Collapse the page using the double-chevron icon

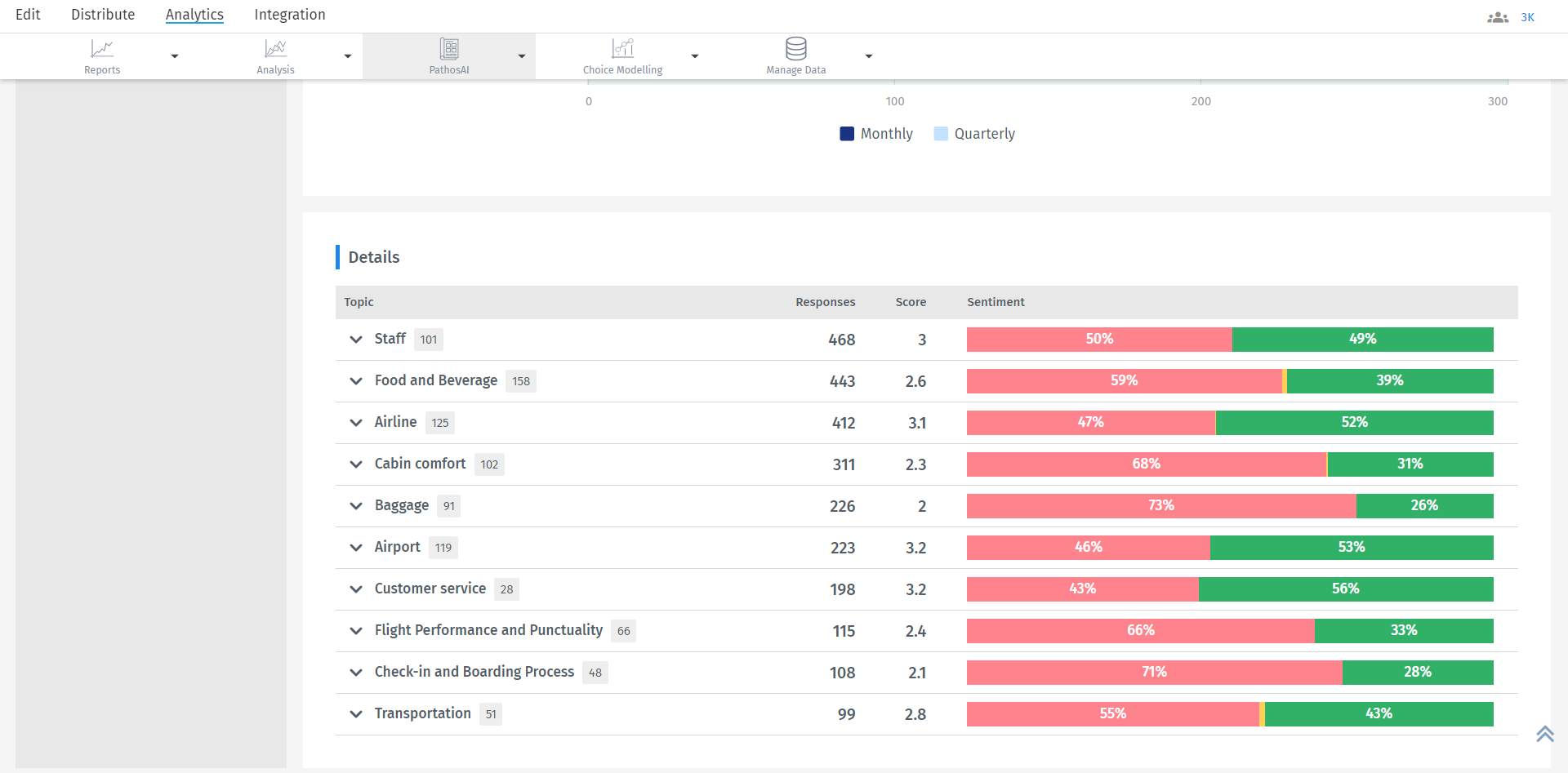click(1544, 733)
